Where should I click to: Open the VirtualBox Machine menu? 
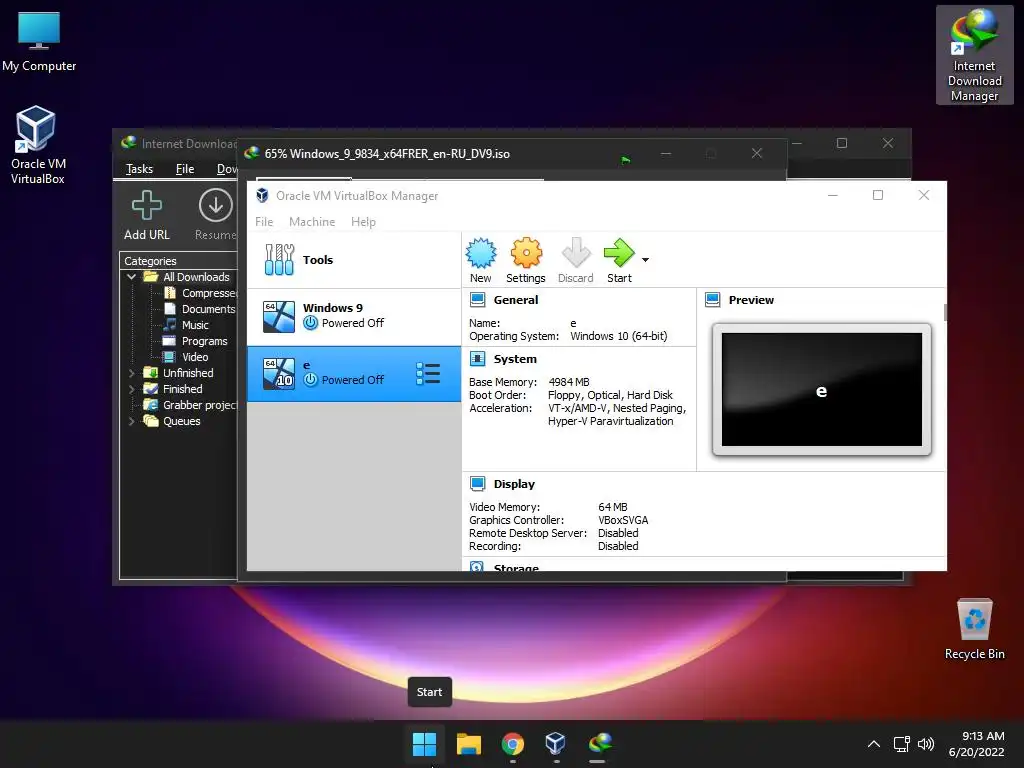(x=312, y=222)
